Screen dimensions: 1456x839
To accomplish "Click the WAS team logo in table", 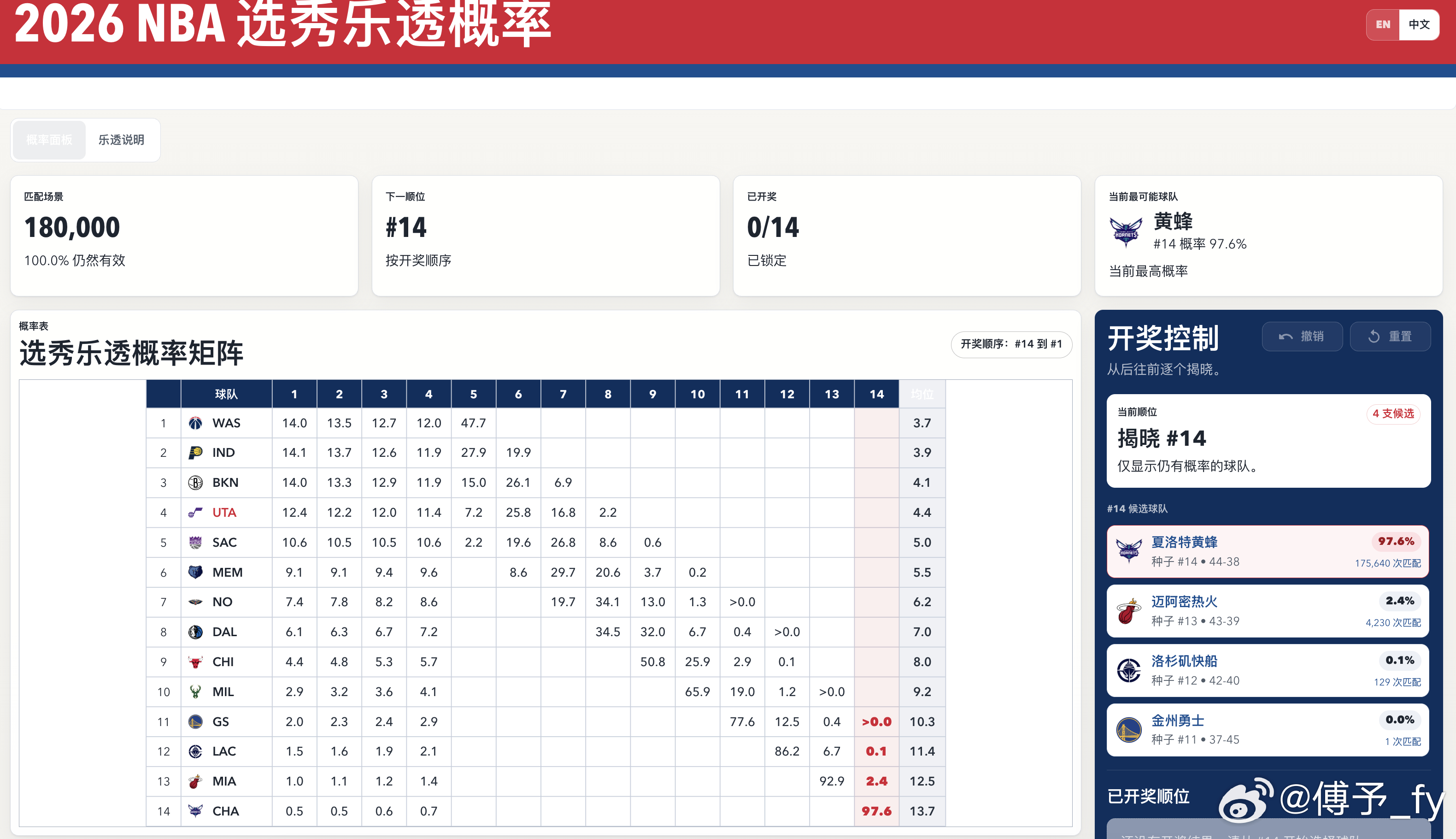I will pos(195,423).
